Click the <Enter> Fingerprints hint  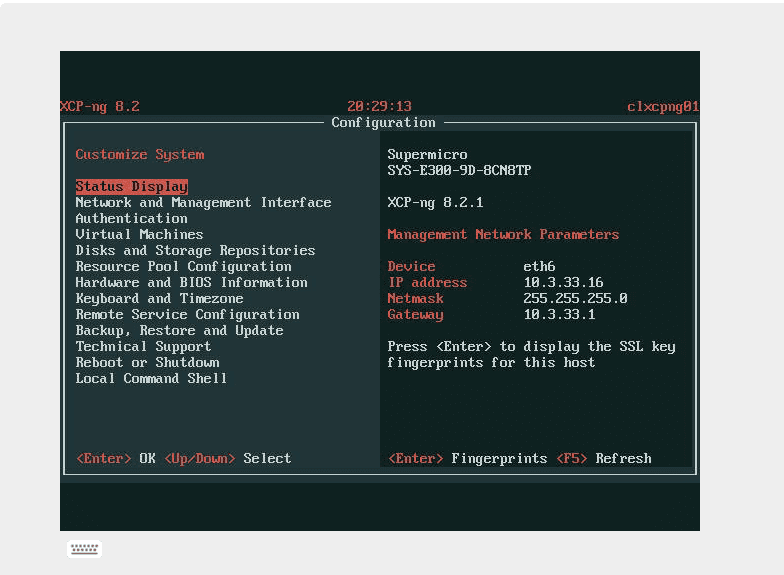click(x=468, y=458)
